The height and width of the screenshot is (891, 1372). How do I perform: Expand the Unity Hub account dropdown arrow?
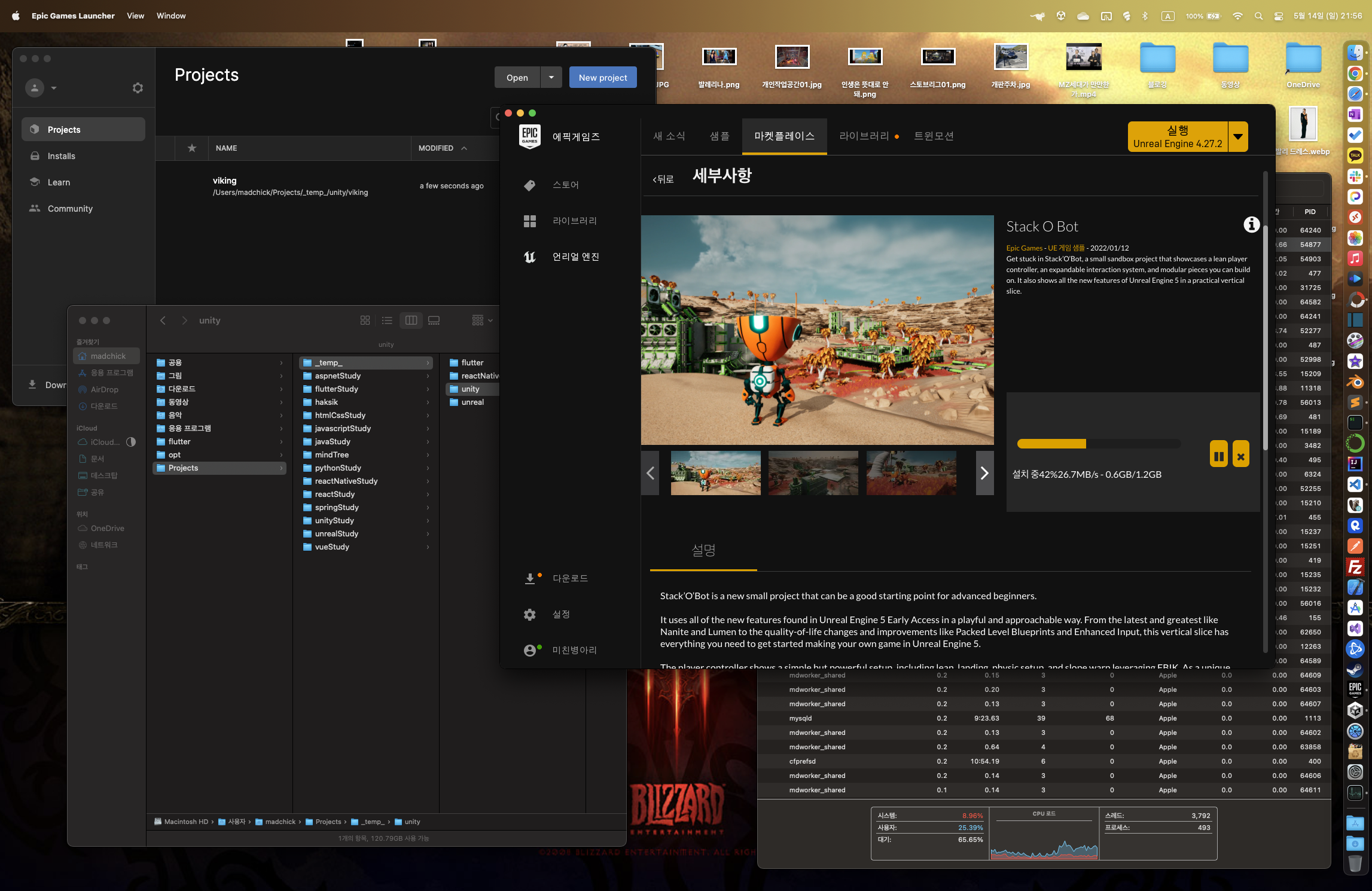point(54,88)
